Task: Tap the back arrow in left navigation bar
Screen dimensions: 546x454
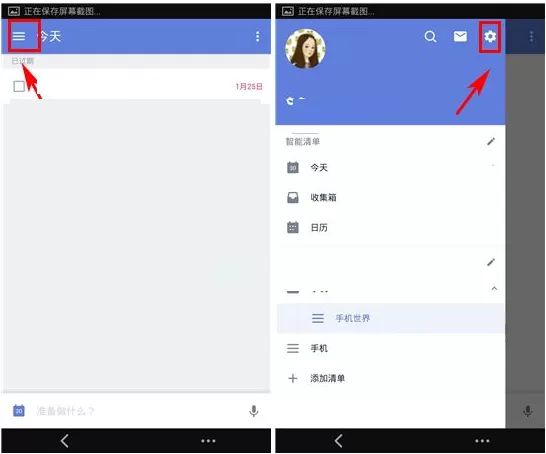Action: (65, 441)
